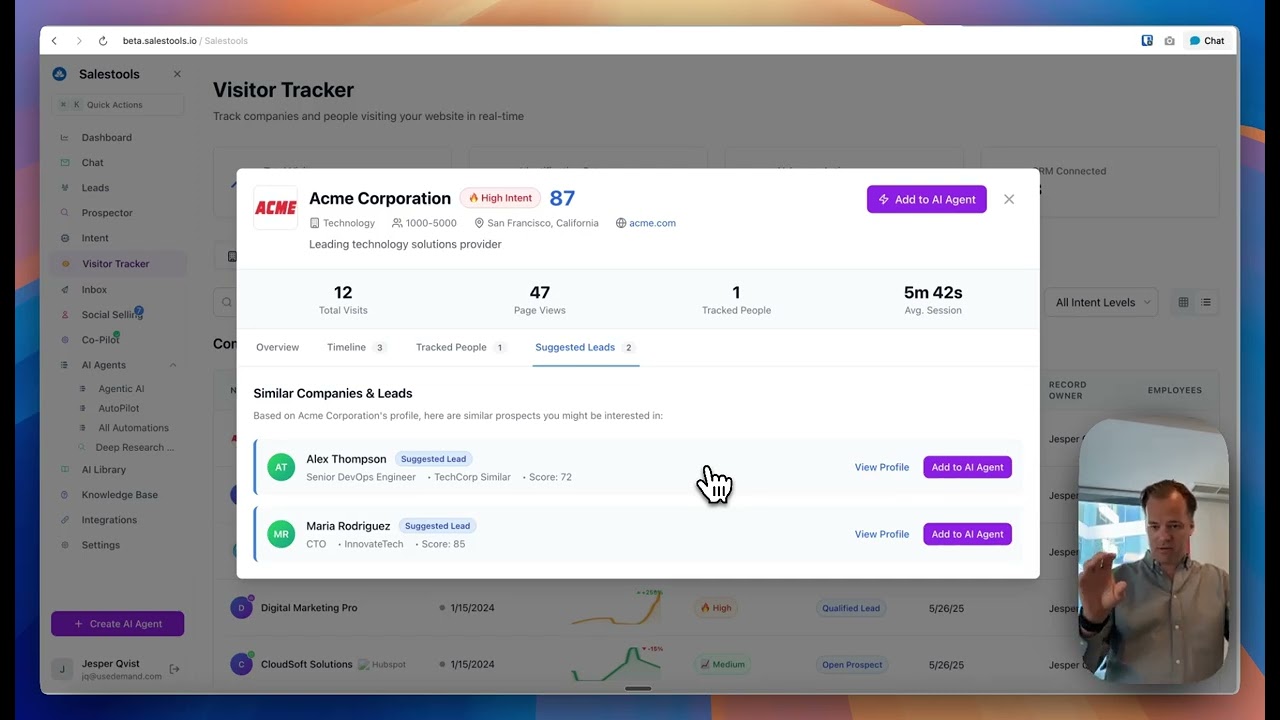Click the AT avatar for Alex Thompson
This screenshot has width=1280, height=720.
[x=281, y=467]
